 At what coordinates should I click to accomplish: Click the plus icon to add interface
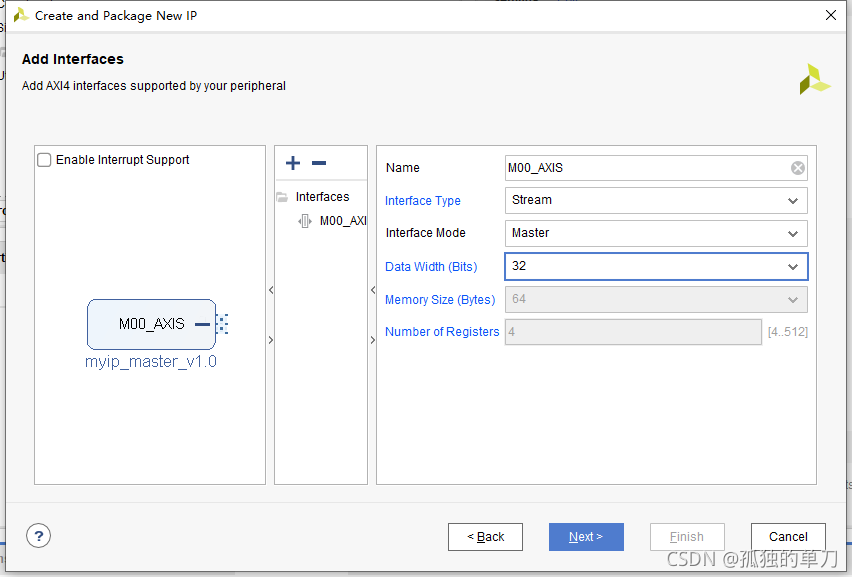coord(293,163)
